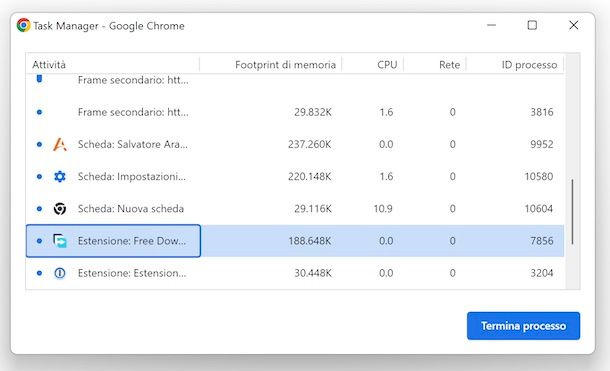Click bullet dot beside Nuova scheda row
610x371 pixels.
pyautogui.click(x=39, y=209)
